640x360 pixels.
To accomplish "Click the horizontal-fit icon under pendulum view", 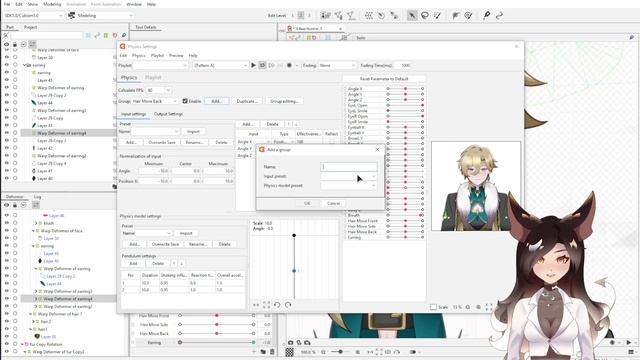I will tap(256, 305).
